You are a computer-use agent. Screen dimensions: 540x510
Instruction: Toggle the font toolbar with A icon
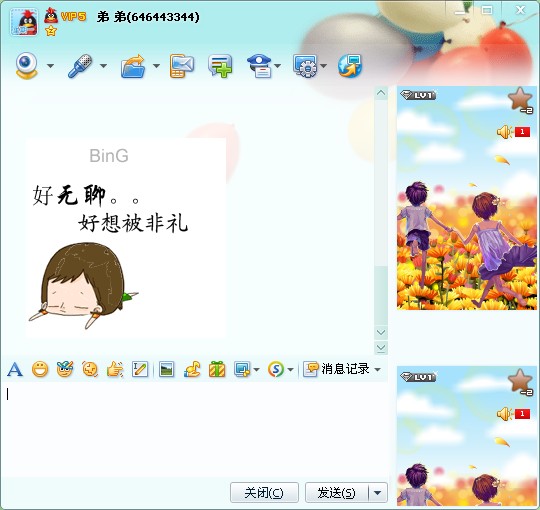point(15,370)
